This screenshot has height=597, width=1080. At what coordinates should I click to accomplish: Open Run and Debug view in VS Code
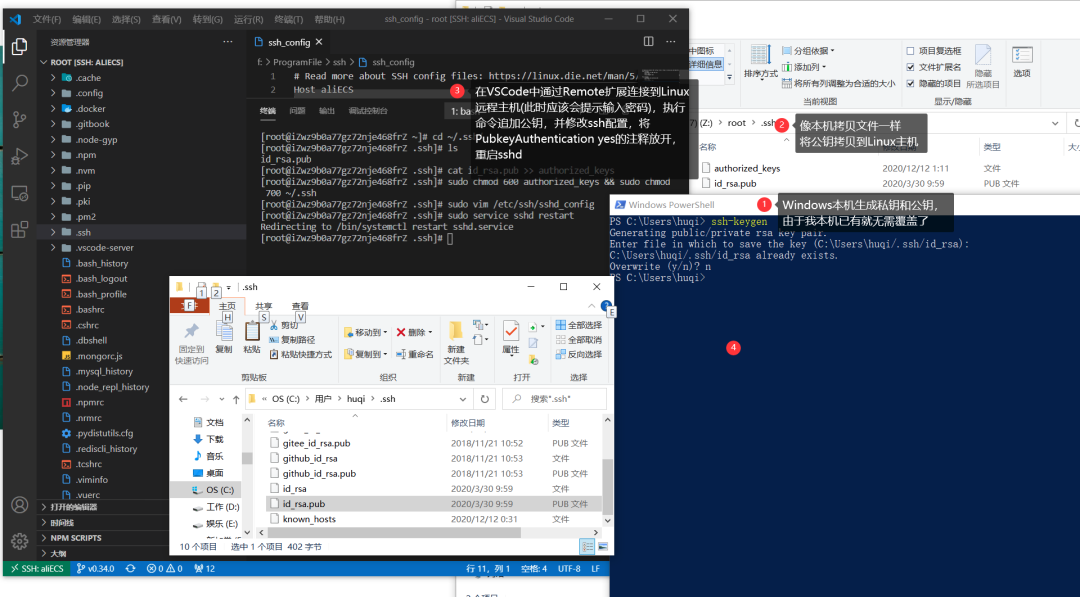pos(19,156)
